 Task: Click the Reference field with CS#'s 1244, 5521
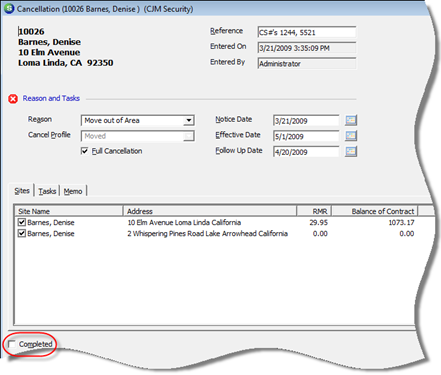(x=307, y=32)
